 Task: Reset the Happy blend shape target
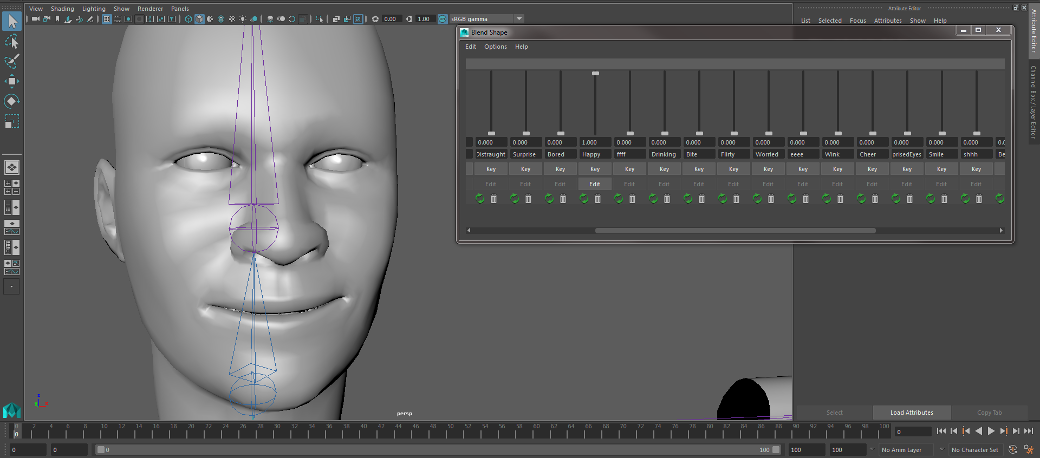(x=584, y=199)
